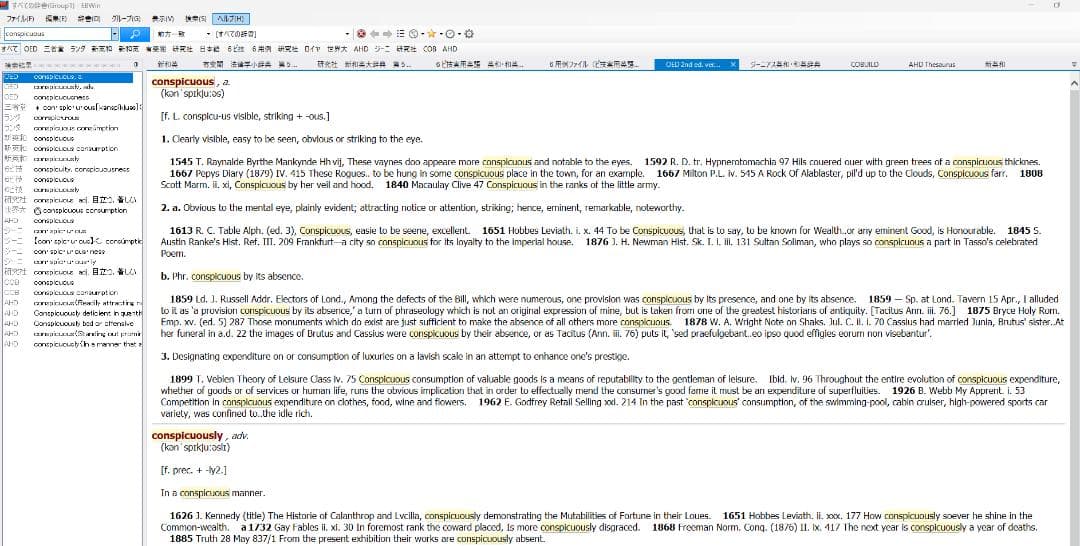This screenshot has width=1080, height=546.
Task: Open the 編集(E) menu
Action: pos(56,19)
